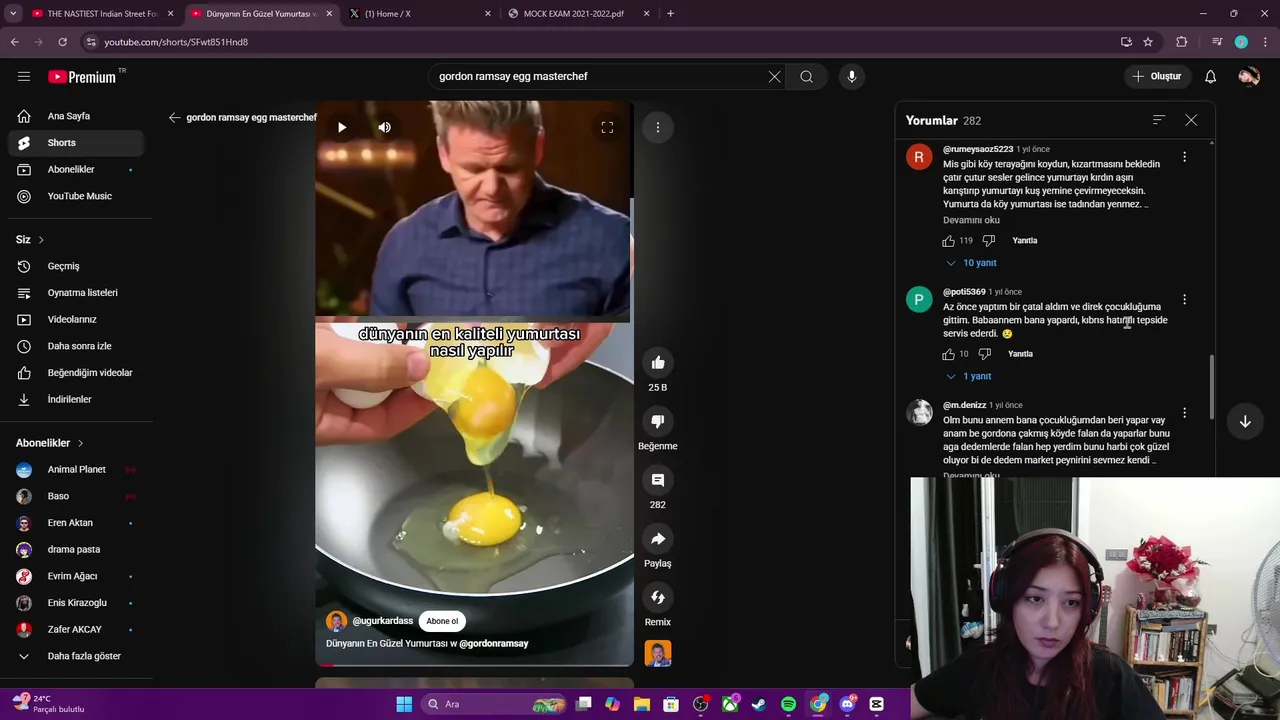Screen dimensions: 1280x720
Task: Click the browser address bar URL
Action: pos(176,42)
